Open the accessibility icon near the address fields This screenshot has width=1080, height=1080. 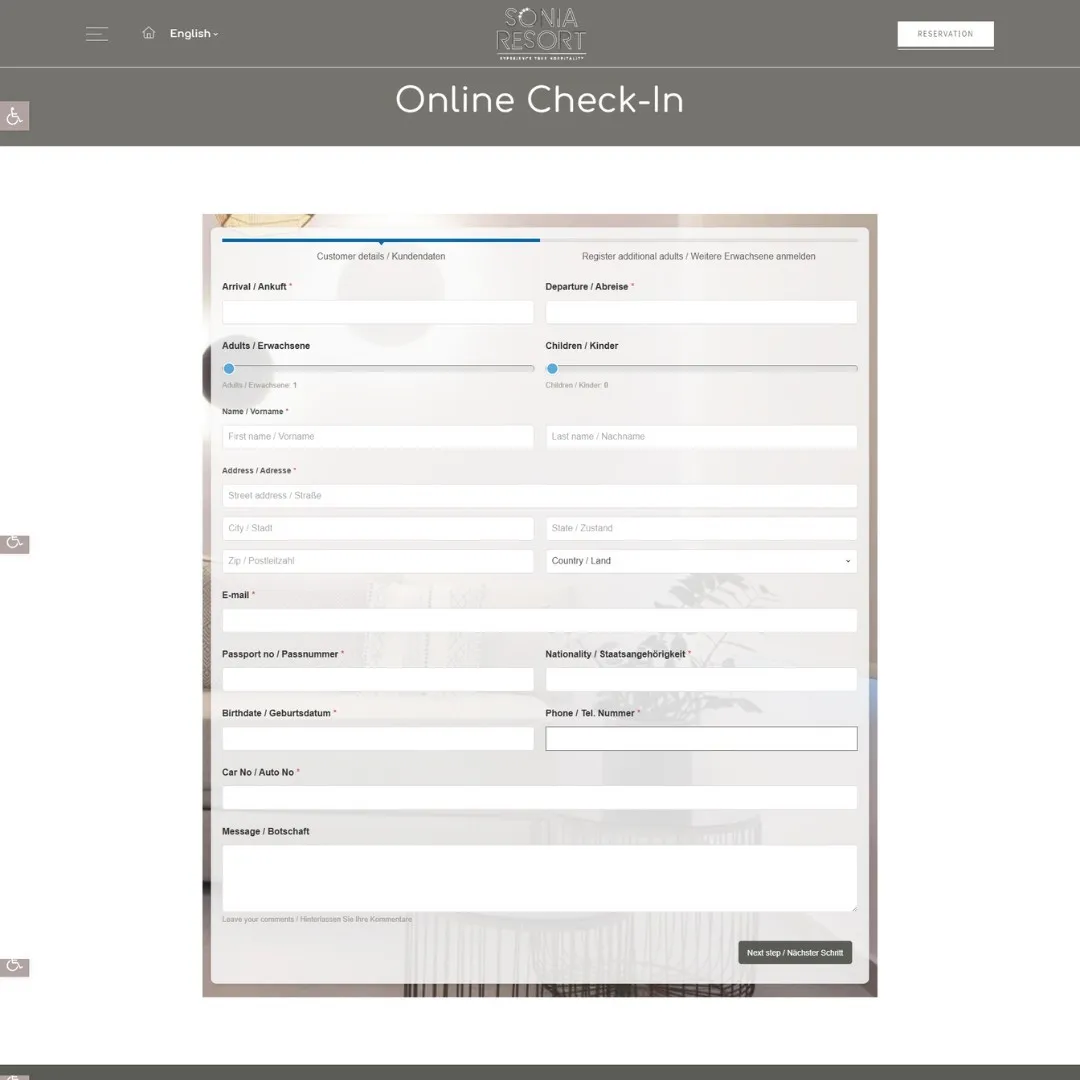[x=14, y=543]
